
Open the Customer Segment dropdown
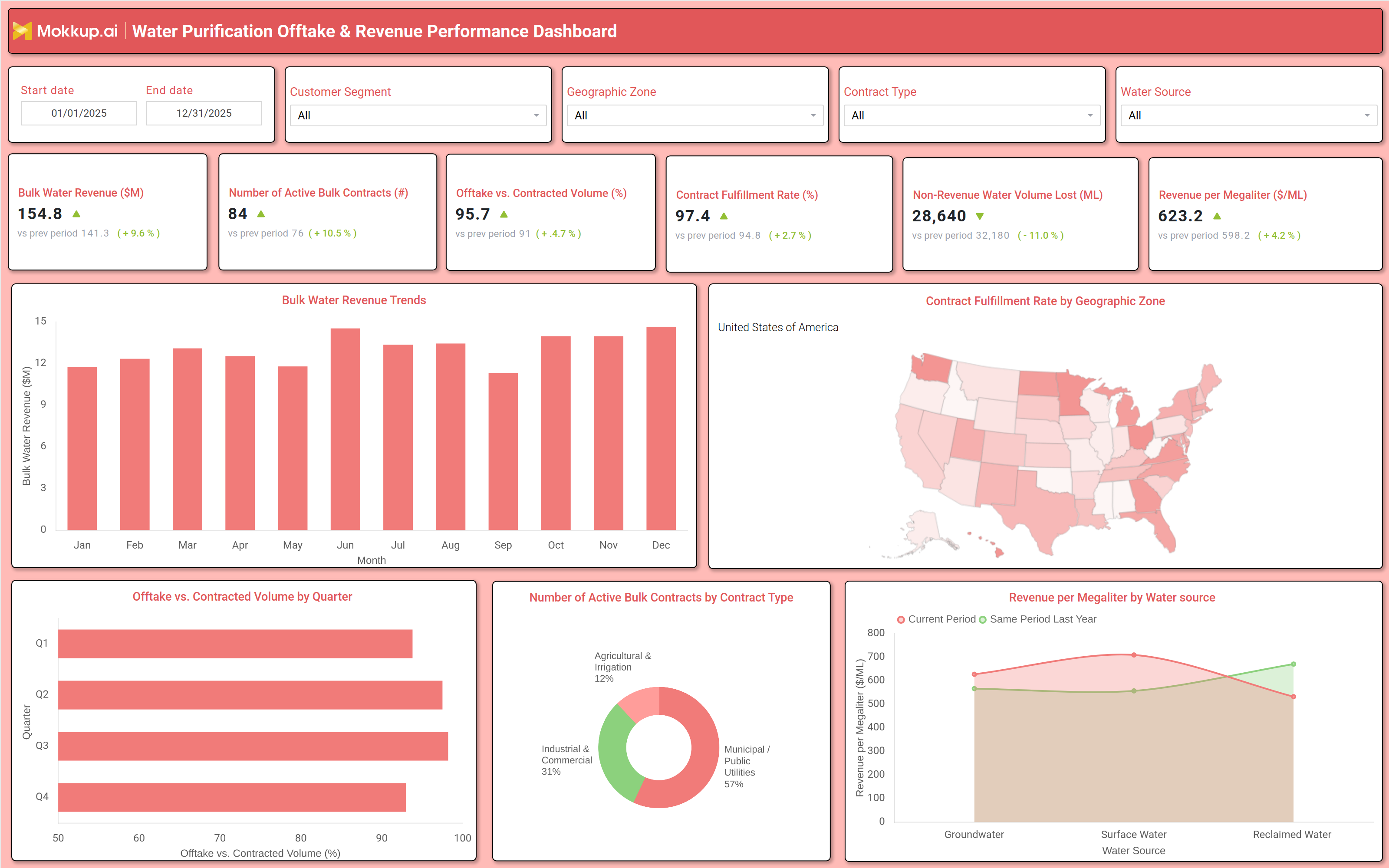coord(418,115)
